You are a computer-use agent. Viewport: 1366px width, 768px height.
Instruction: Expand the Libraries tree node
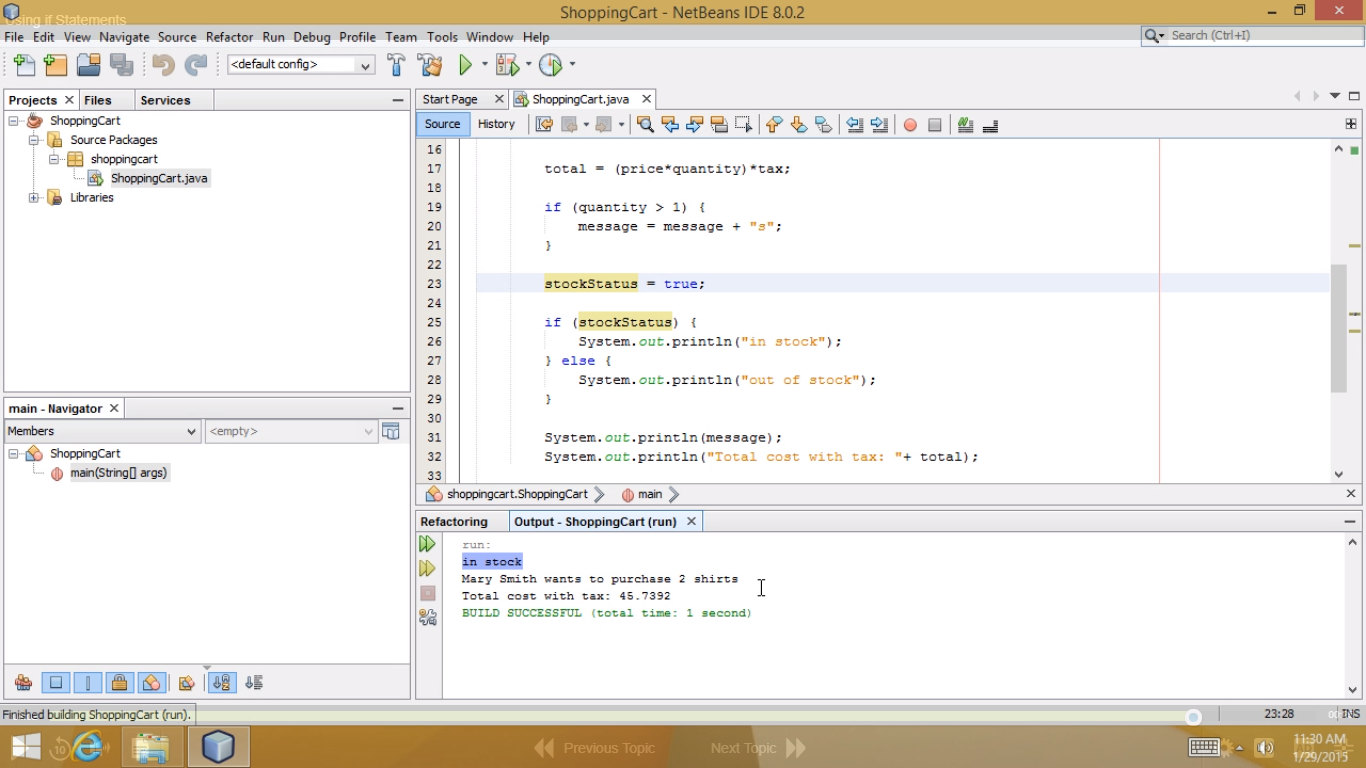point(34,198)
